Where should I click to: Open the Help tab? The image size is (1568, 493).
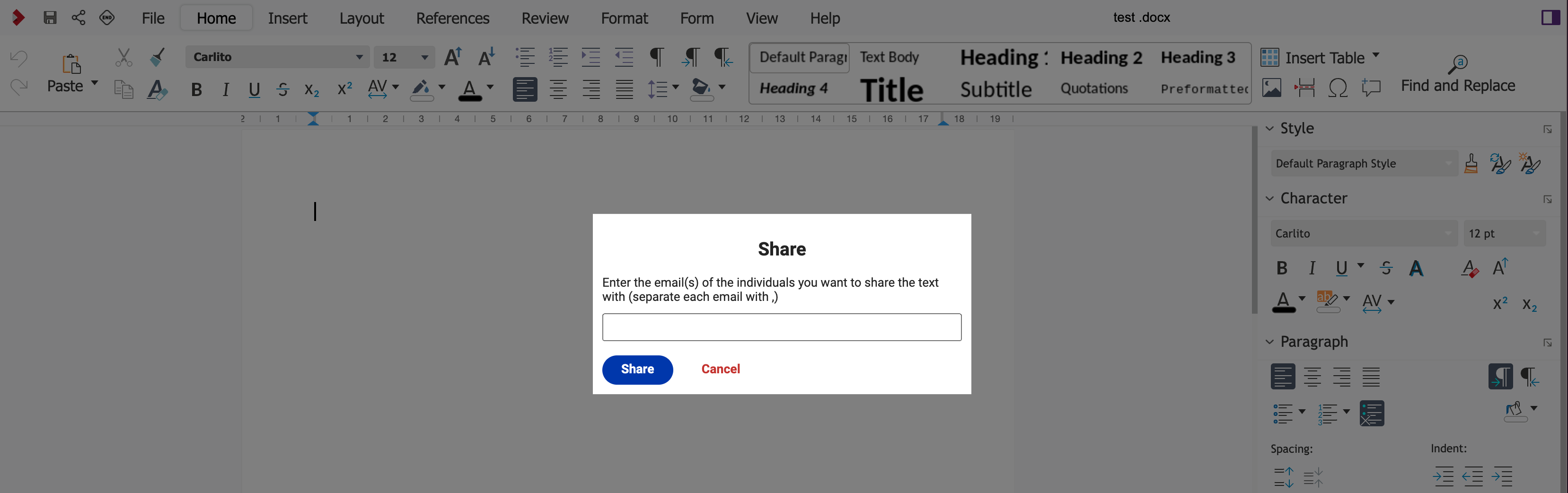click(825, 18)
